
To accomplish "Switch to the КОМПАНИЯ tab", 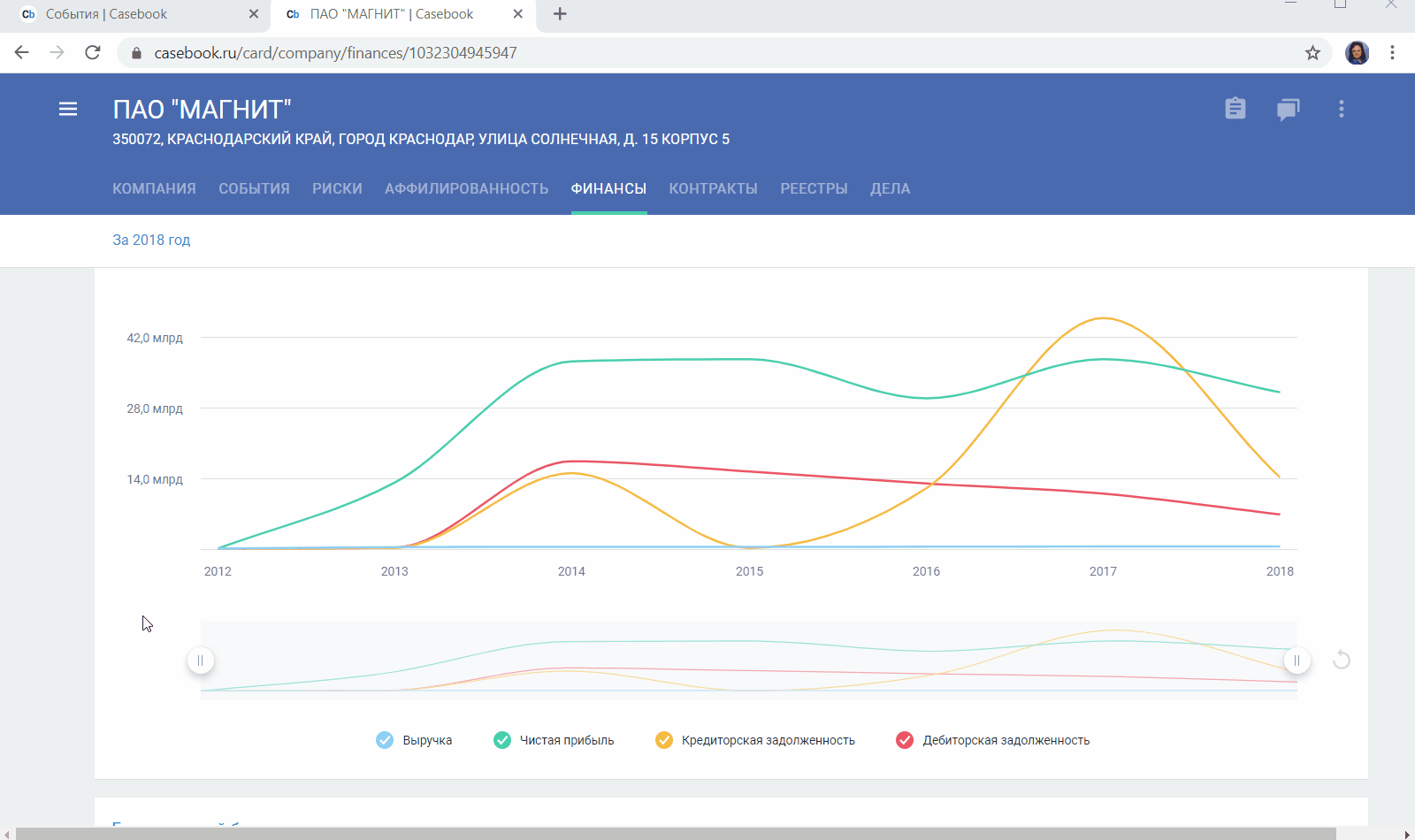I will point(154,189).
